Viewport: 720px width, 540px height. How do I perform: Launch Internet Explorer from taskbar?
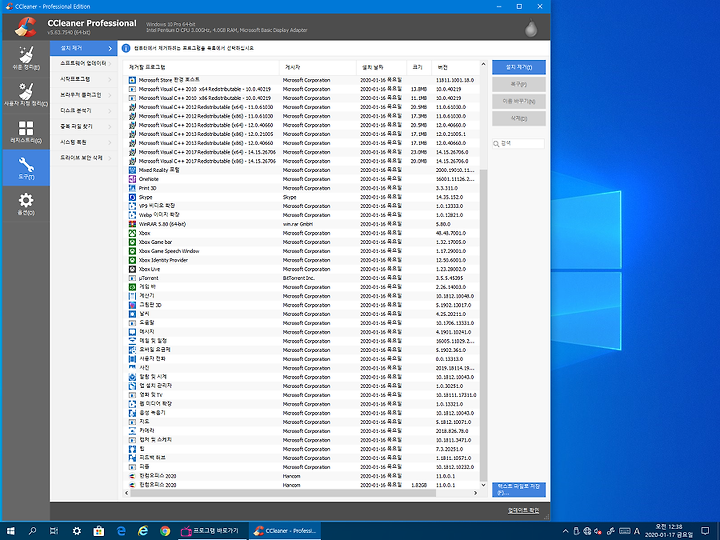(143, 531)
